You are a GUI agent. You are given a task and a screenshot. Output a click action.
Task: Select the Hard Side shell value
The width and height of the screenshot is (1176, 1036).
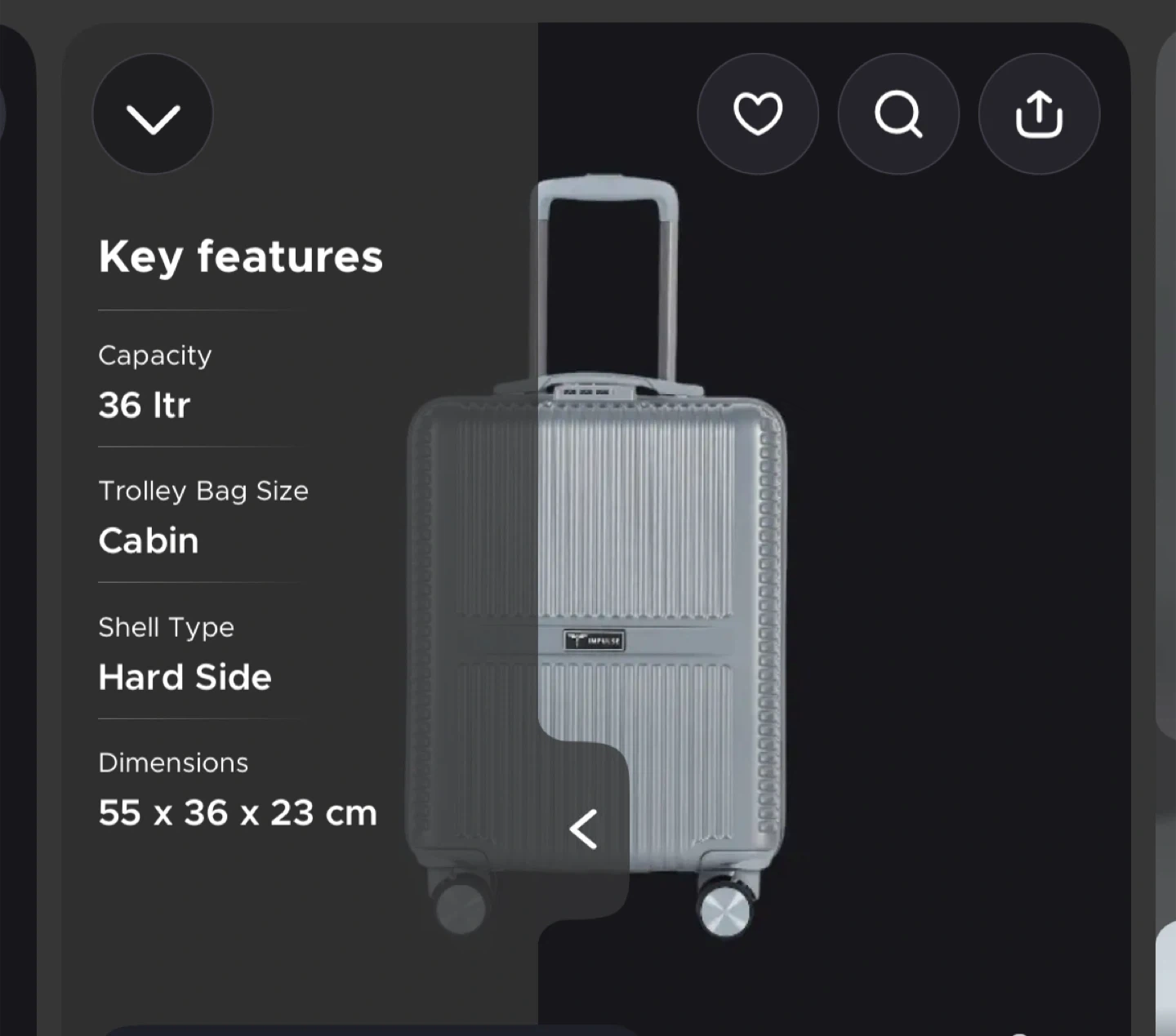(185, 677)
